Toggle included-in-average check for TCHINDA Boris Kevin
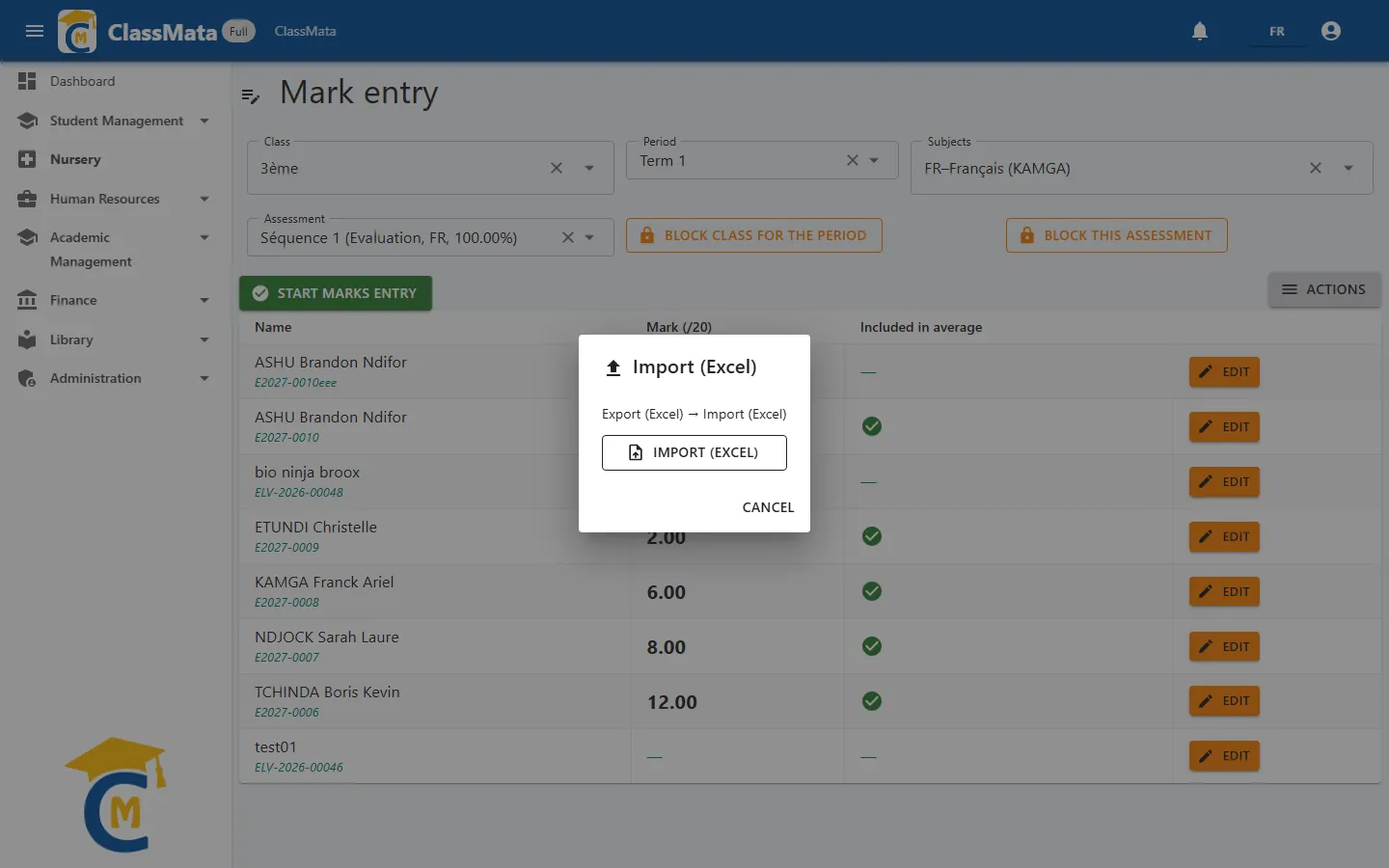Image resolution: width=1389 pixels, height=868 pixels. 872,701
